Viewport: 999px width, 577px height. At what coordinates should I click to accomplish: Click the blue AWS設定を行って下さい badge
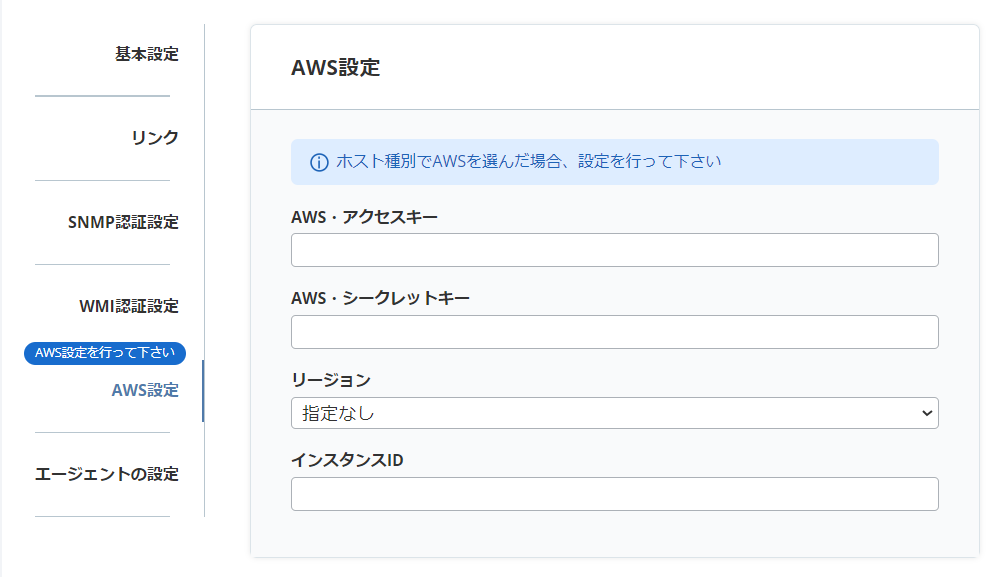(x=105, y=353)
